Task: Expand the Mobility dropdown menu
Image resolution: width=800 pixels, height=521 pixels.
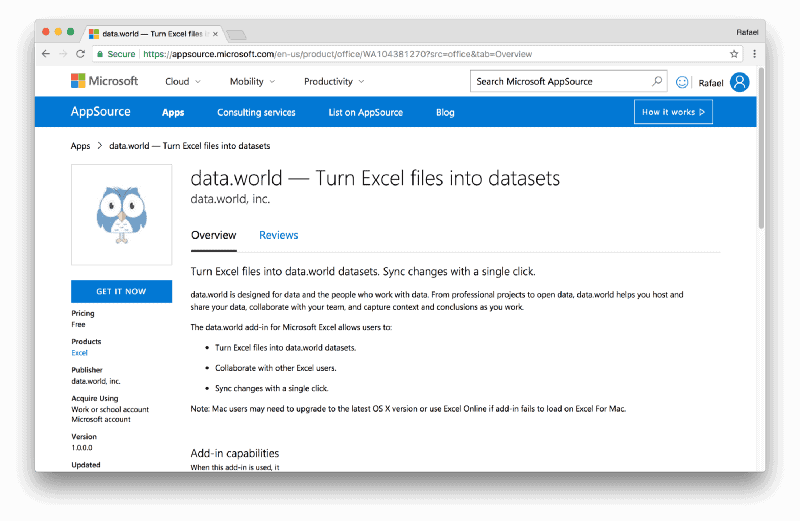Action: 252,81
